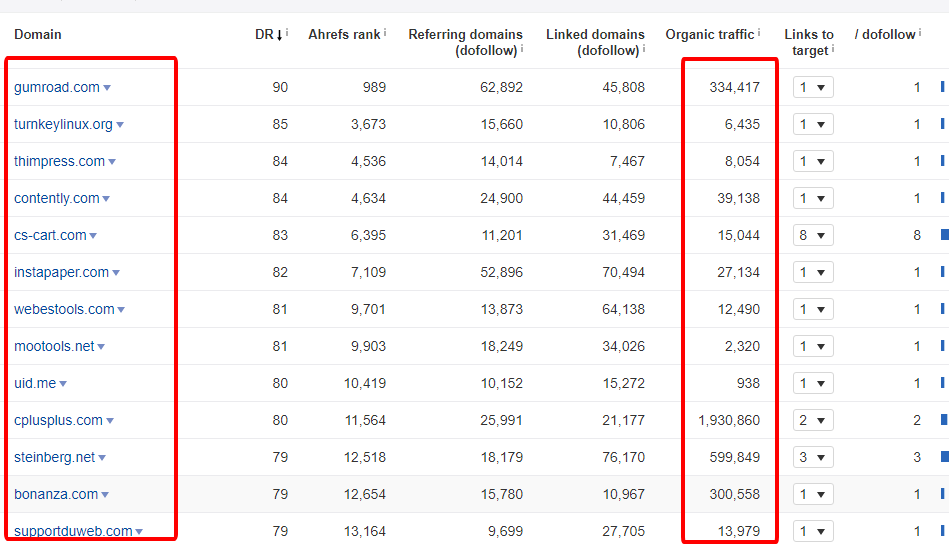Click the info icon next to DR header
The height and width of the screenshot is (545, 949).
287,32
